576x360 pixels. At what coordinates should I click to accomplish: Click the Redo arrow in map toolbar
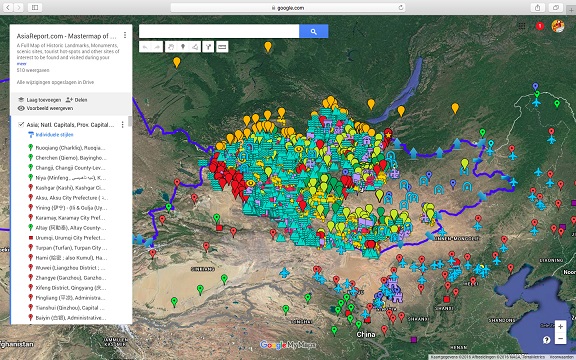[x=157, y=47]
